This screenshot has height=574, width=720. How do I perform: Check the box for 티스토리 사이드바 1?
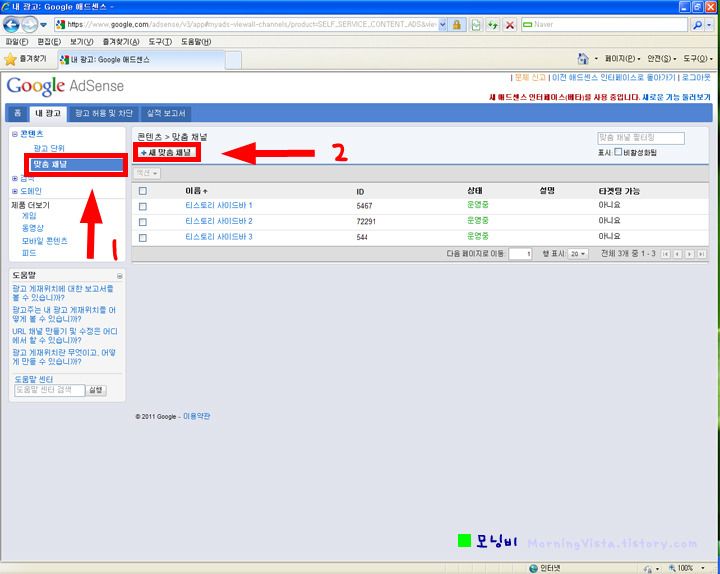click(143, 207)
